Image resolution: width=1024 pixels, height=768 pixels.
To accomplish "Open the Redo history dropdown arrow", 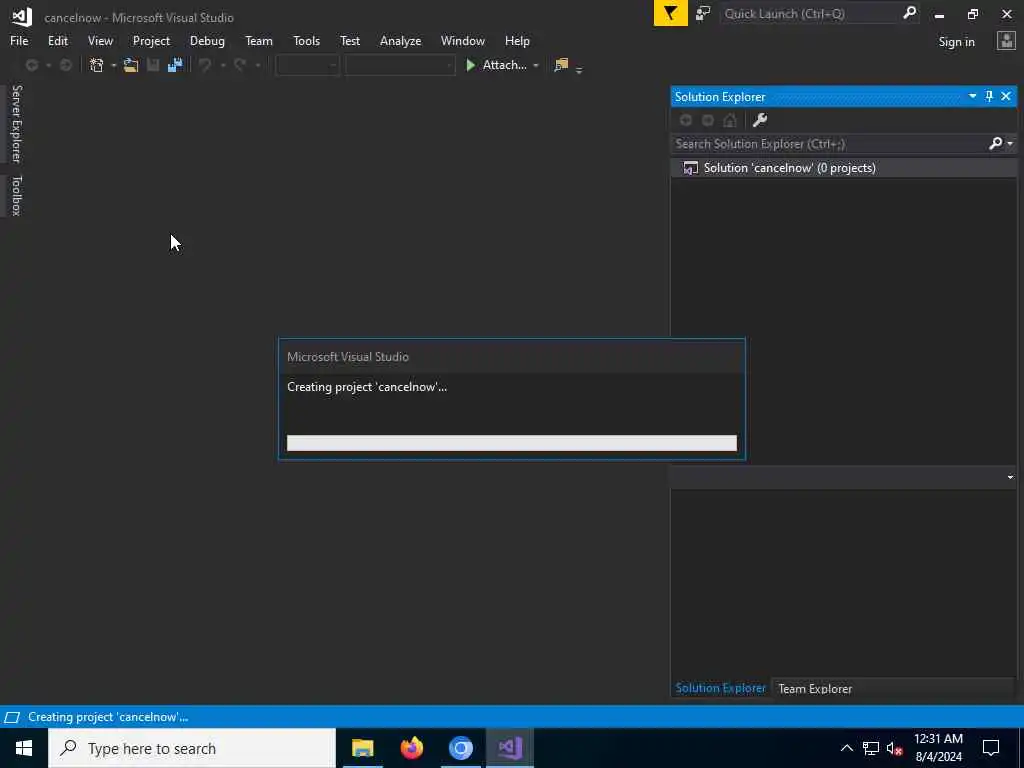I will (x=257, y=65).
